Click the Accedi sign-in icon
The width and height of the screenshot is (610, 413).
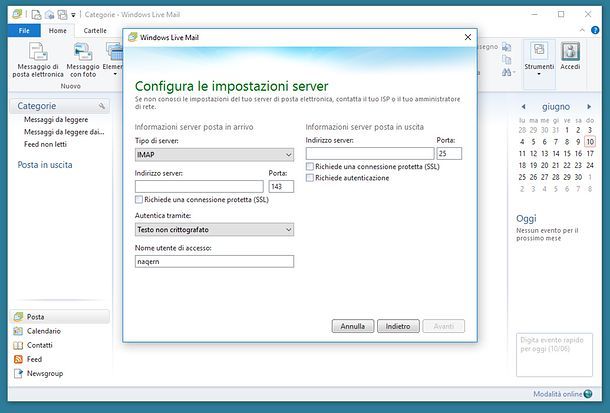[x=570, y=51]
